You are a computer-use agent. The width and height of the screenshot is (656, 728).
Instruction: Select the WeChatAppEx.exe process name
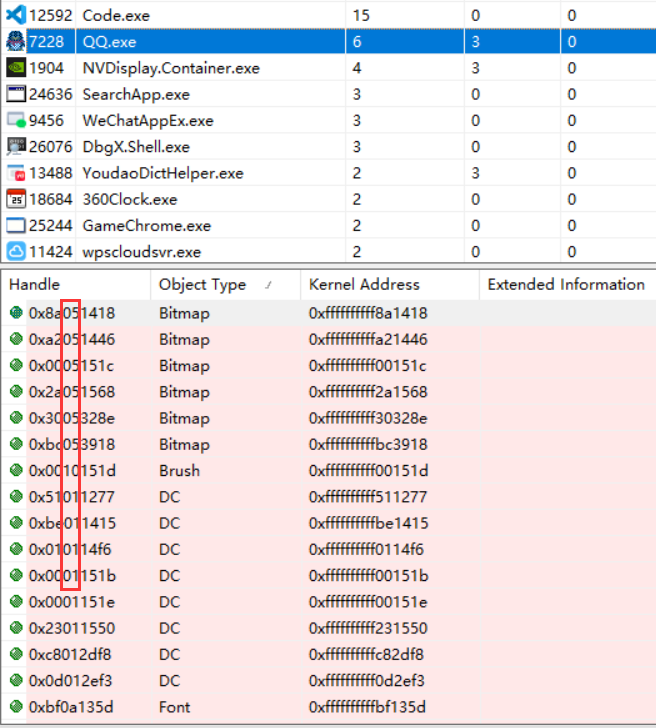tap(148, 121)
